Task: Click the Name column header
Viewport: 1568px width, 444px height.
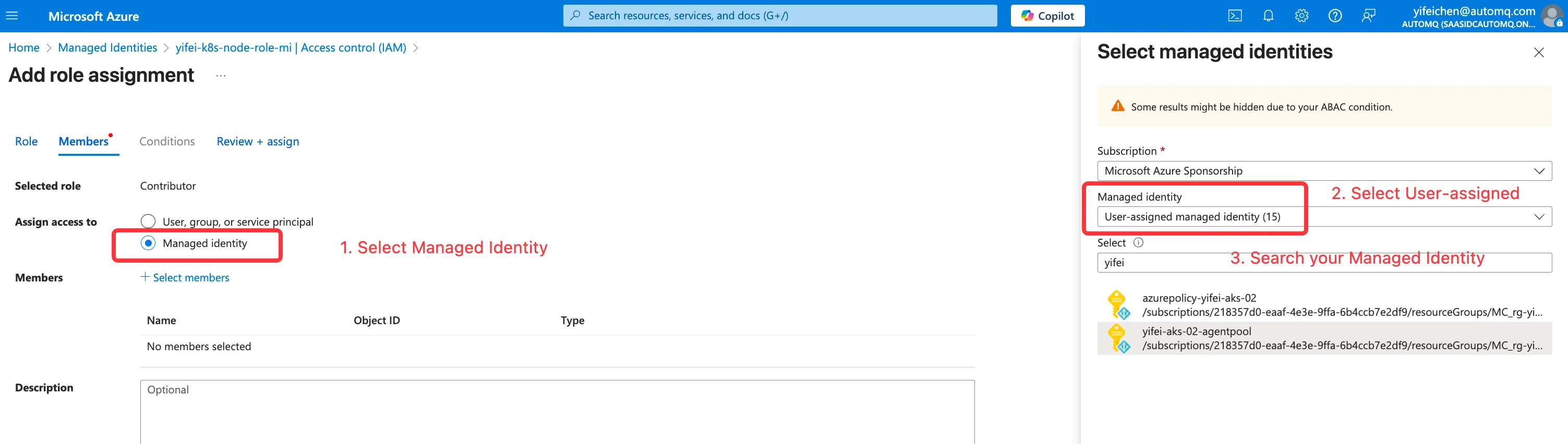Action: (161, 320)
